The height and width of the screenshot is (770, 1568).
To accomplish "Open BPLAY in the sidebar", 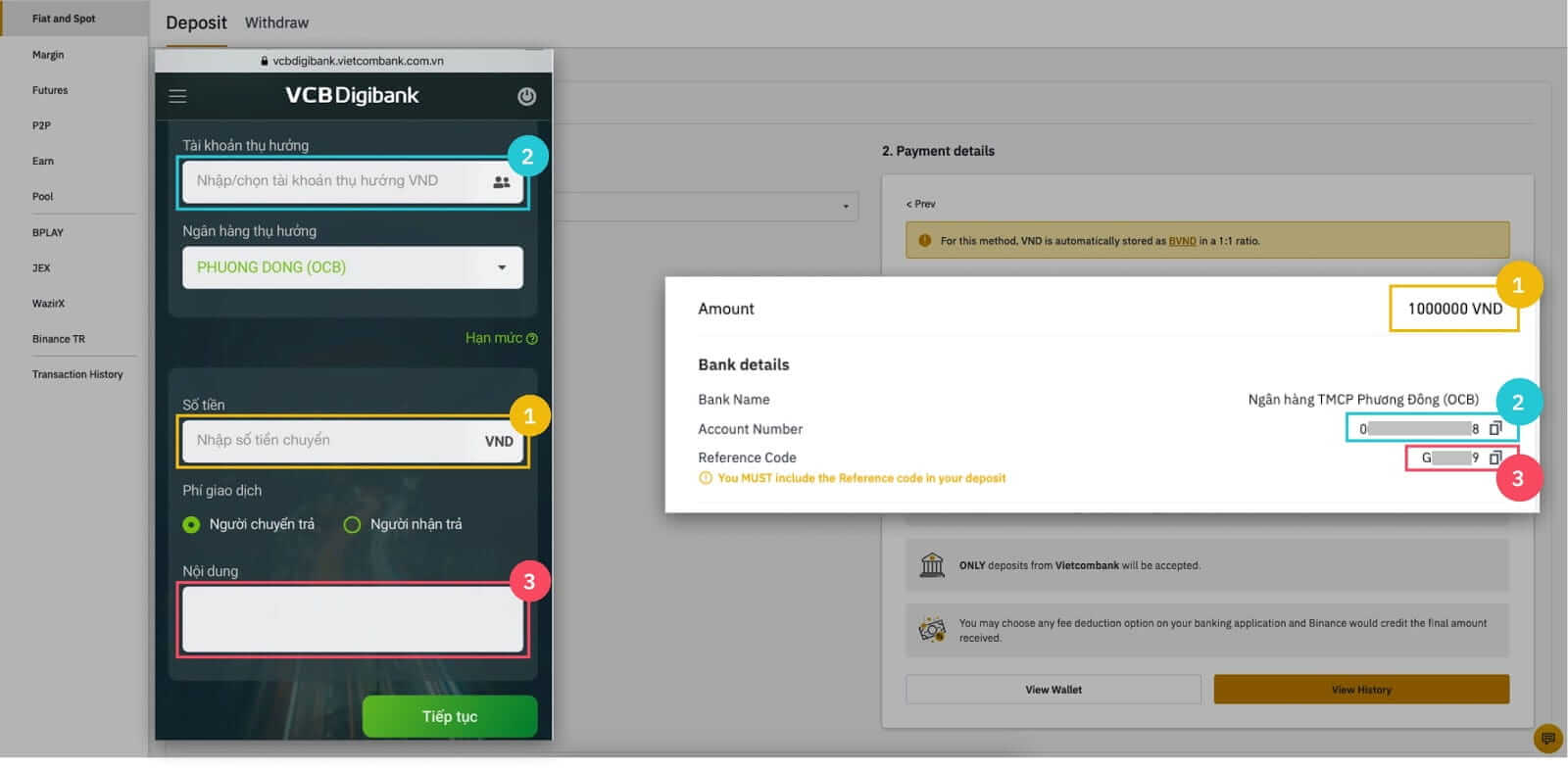I will 47,232.
